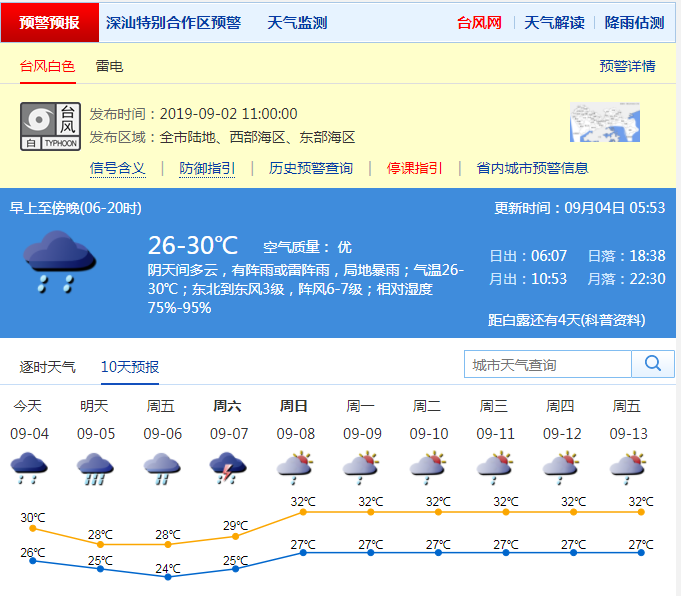Click today's 09-04 rain weather icon

click(28, 467)
